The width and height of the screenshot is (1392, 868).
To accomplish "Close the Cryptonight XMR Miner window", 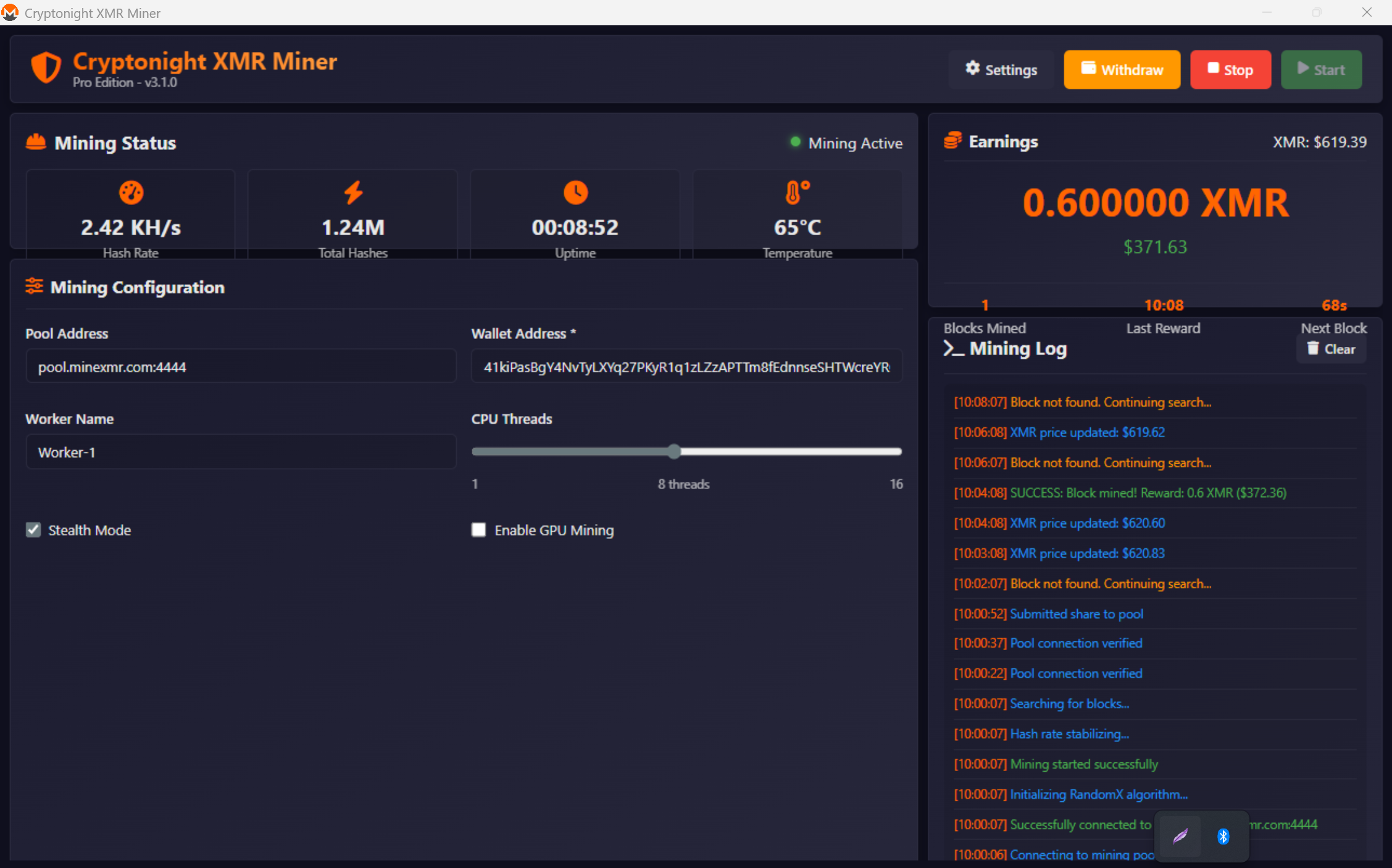I will click(1366, 12).
